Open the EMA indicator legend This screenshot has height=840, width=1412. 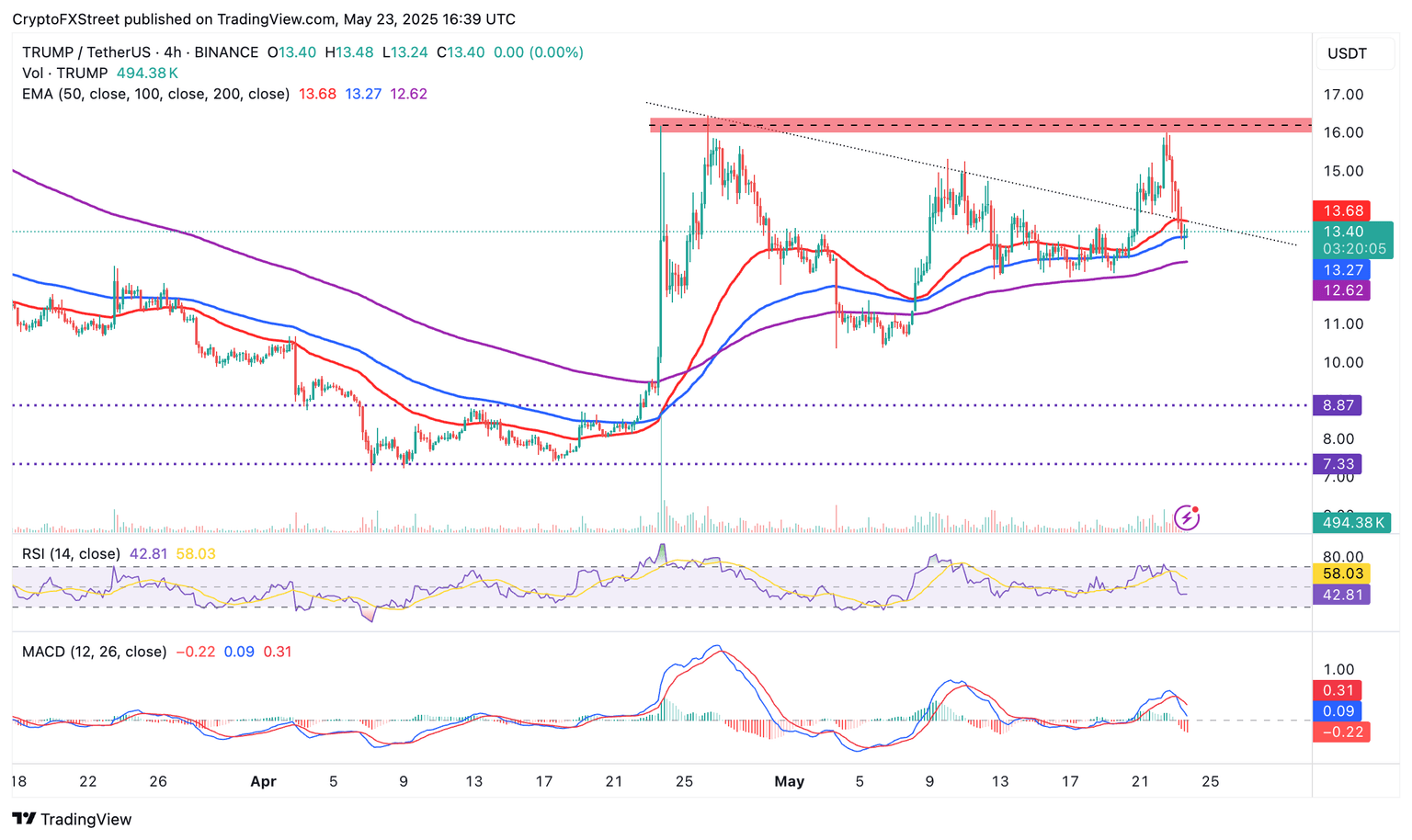(155, 94)
